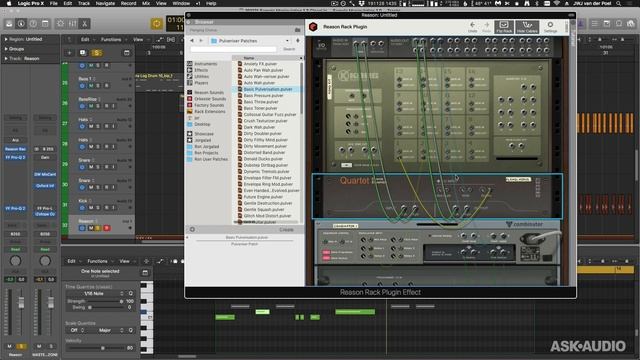Open the File menu
This screenshot has height=360, width=640.
click(53, 3)
